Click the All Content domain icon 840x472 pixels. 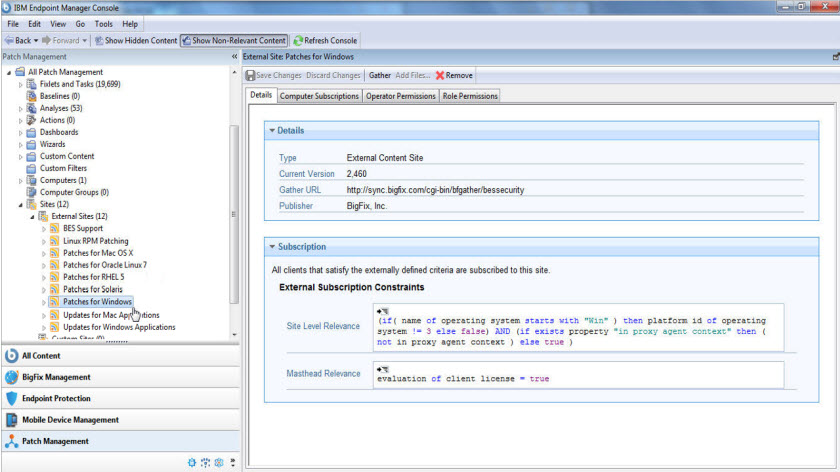click(12, 356)
